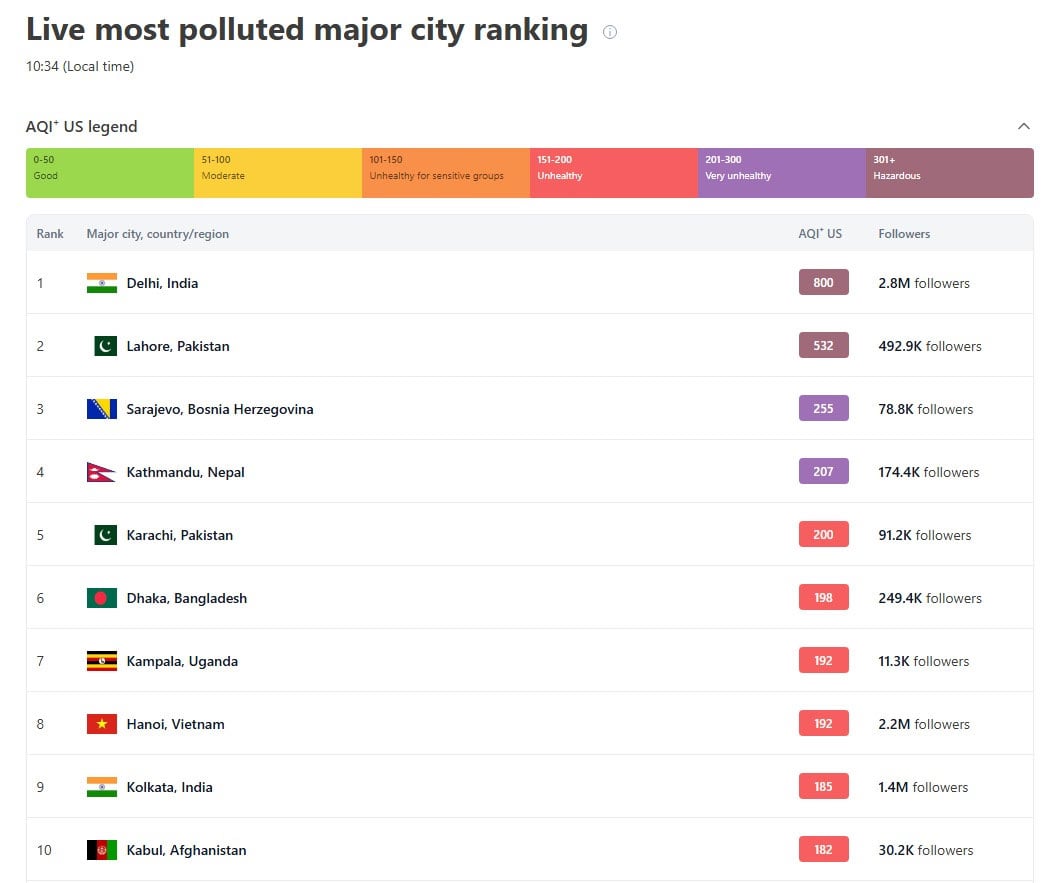Image resolution: width=1064 pixels, height=883 pixels.
Task: Click the Hazardous 301+ legend block
Action: click(x=949, y=173)
